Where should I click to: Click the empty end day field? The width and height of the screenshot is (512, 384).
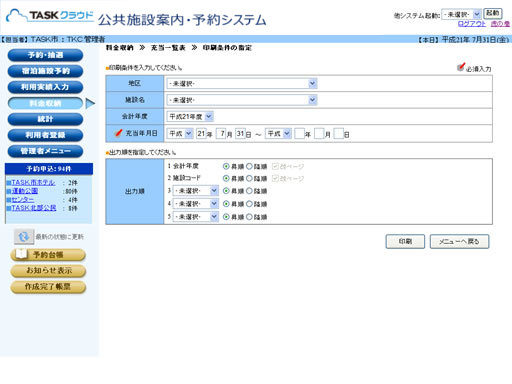[339, 134]
